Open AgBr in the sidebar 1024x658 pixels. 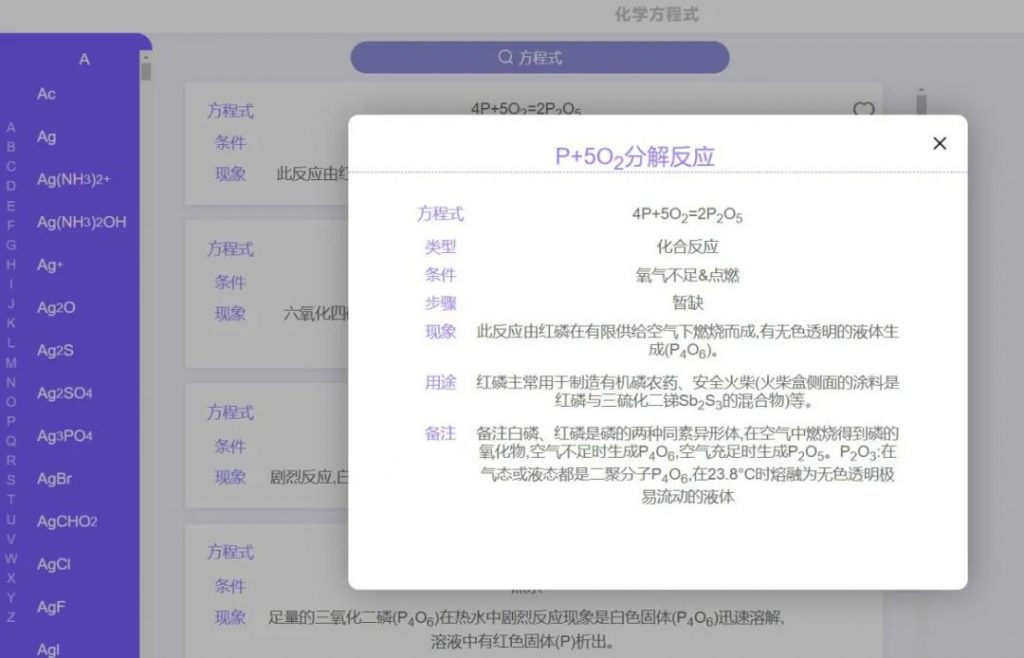coord(54,478)
